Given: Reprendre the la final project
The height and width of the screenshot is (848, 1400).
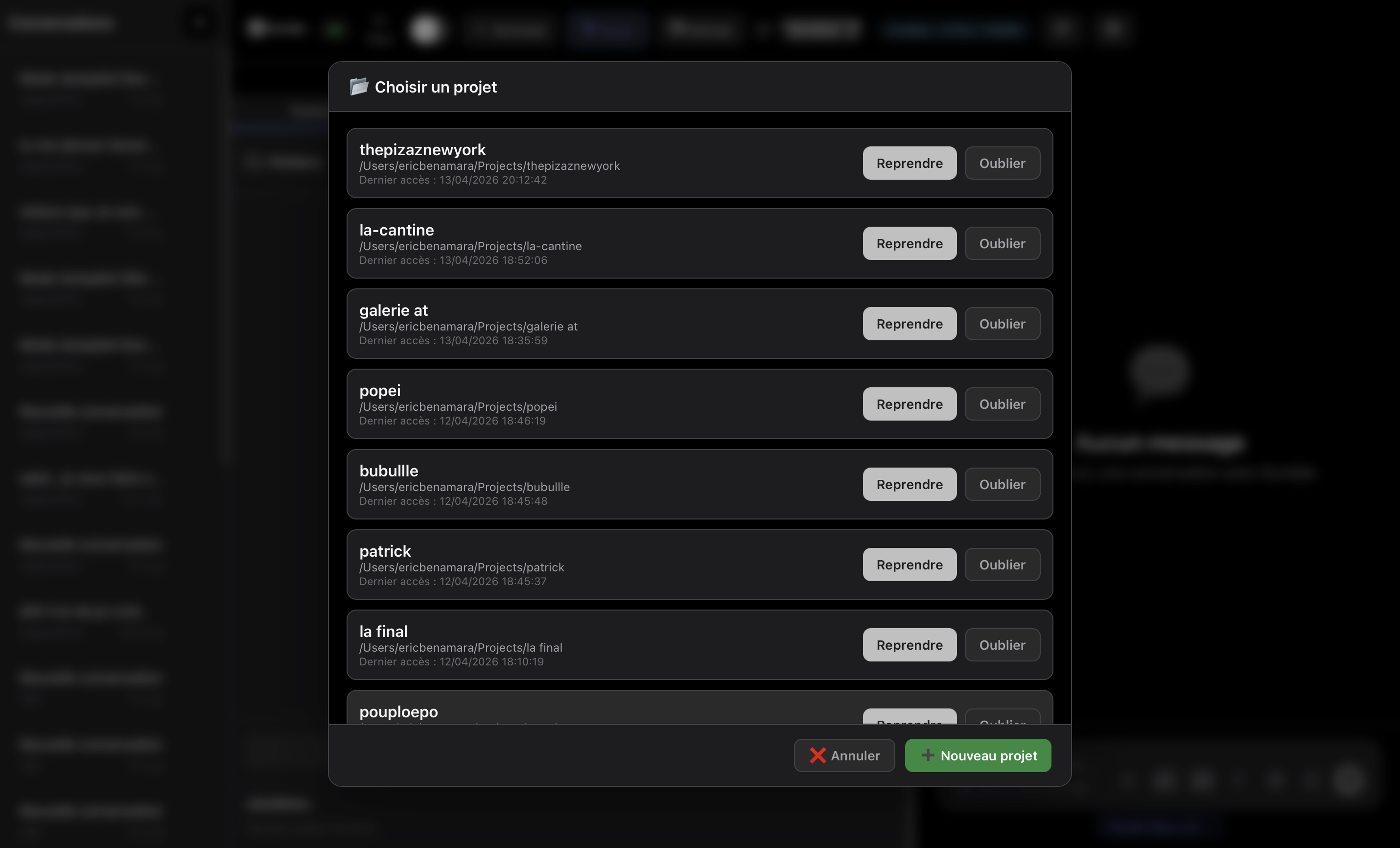Looking at the screenshot, I should [x=909, y=644].
